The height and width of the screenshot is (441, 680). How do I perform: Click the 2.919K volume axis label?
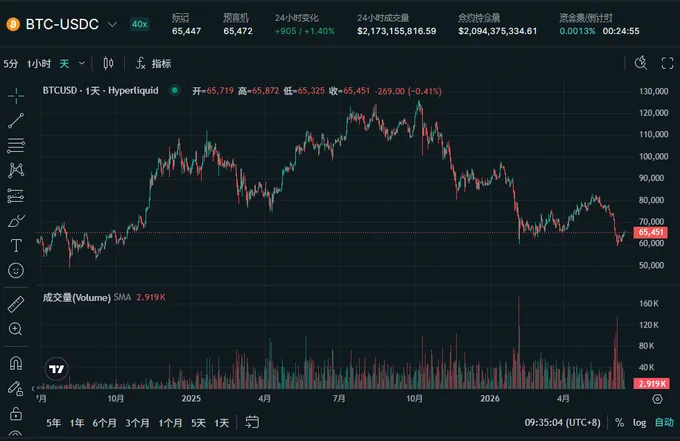[651, 384]
